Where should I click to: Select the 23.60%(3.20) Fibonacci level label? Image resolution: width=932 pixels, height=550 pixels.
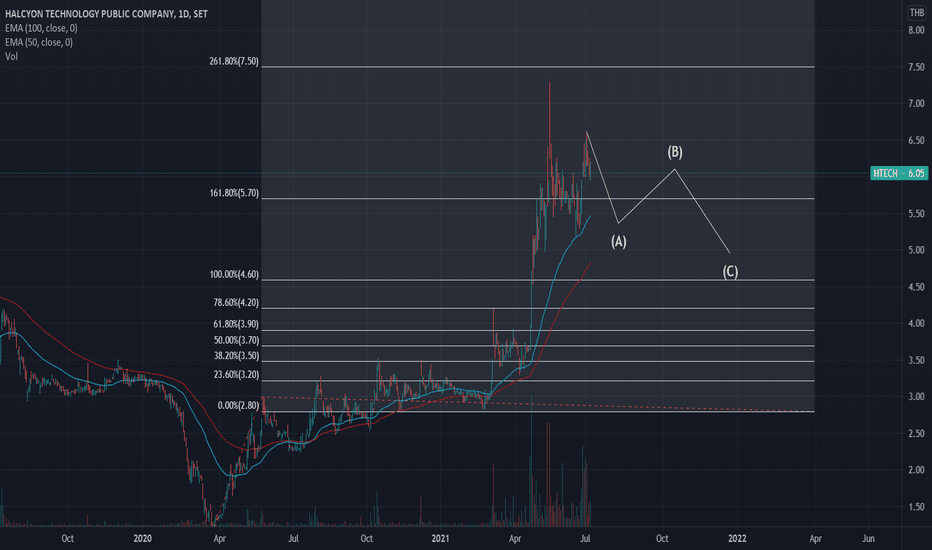(x=236, y=375)
